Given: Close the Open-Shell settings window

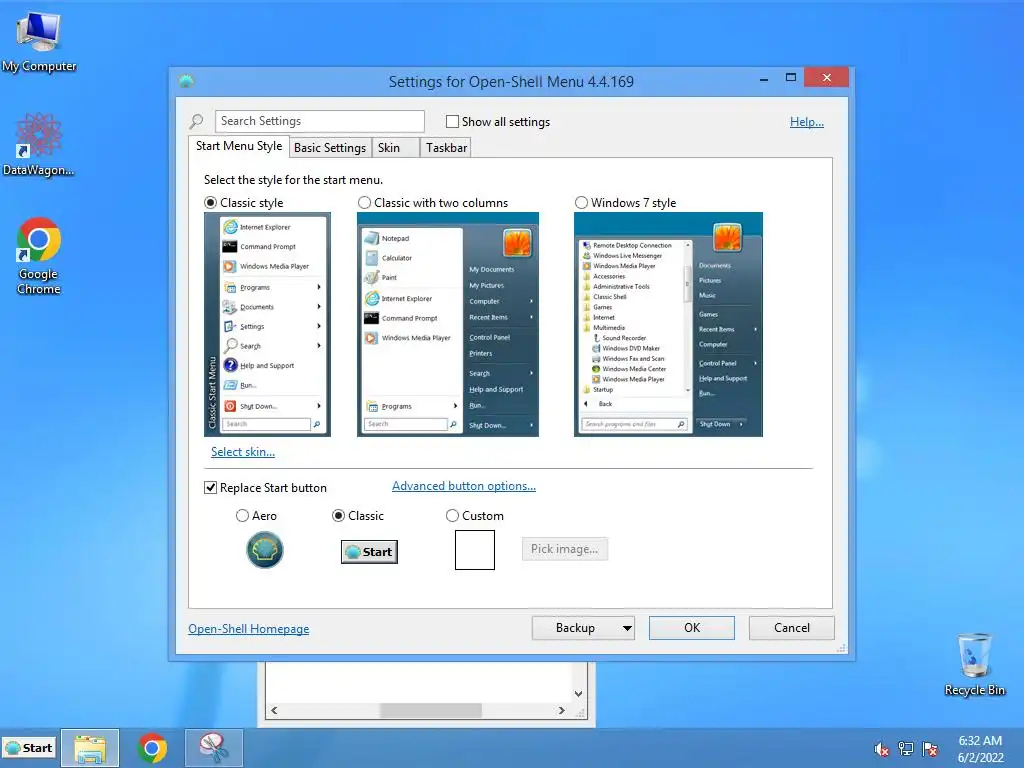Looking at the screenshot, I should pyautogui.click(x=827, y=78).
